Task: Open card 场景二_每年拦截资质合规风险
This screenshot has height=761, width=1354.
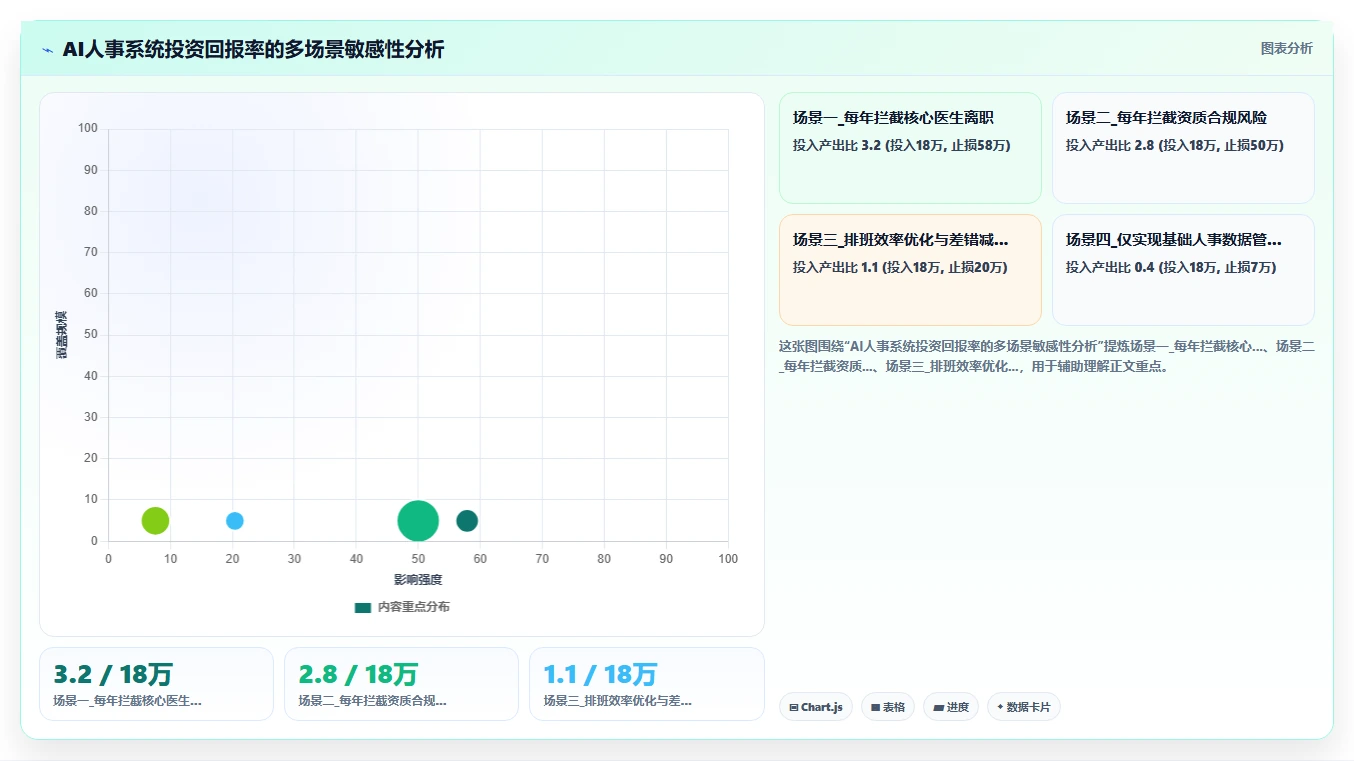Action: coord(1183,148)
